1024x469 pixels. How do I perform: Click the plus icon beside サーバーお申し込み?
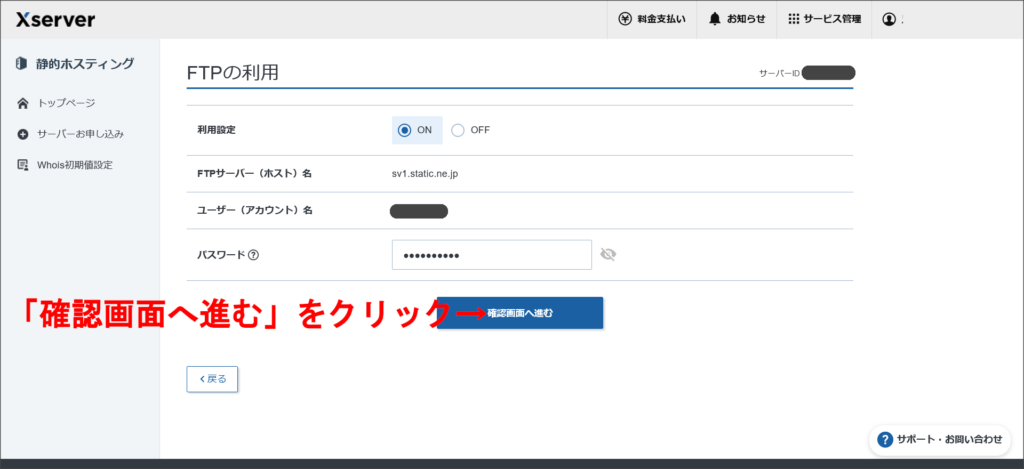23,134
